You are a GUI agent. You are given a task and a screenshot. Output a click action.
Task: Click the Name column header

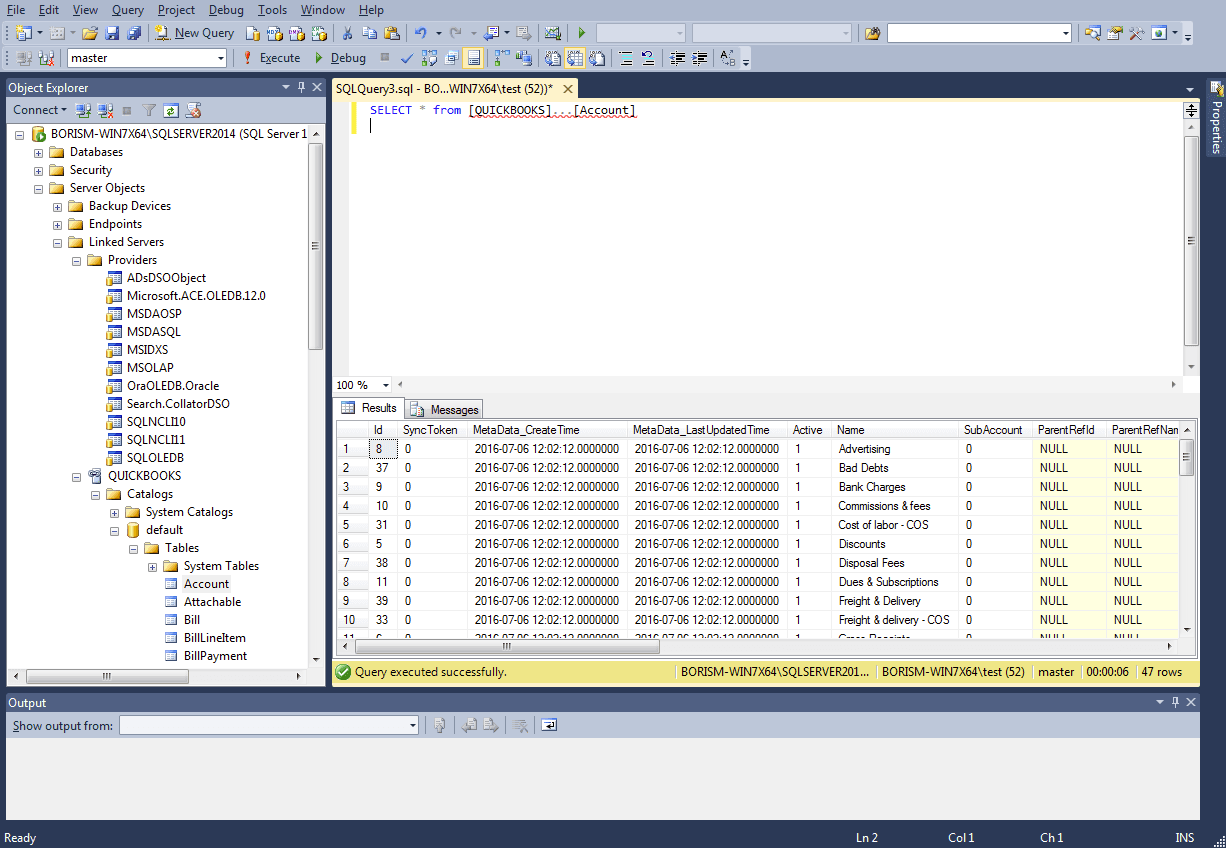point(894,430)
